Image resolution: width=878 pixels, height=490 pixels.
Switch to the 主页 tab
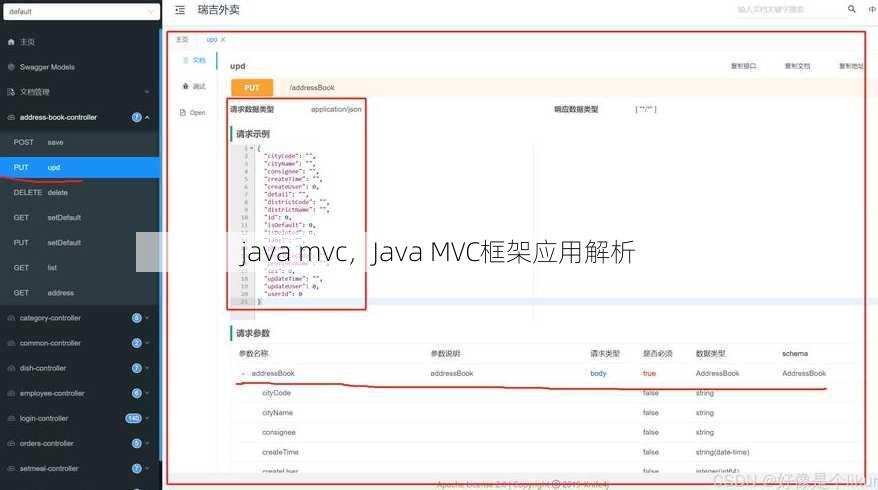coord(182,40)
